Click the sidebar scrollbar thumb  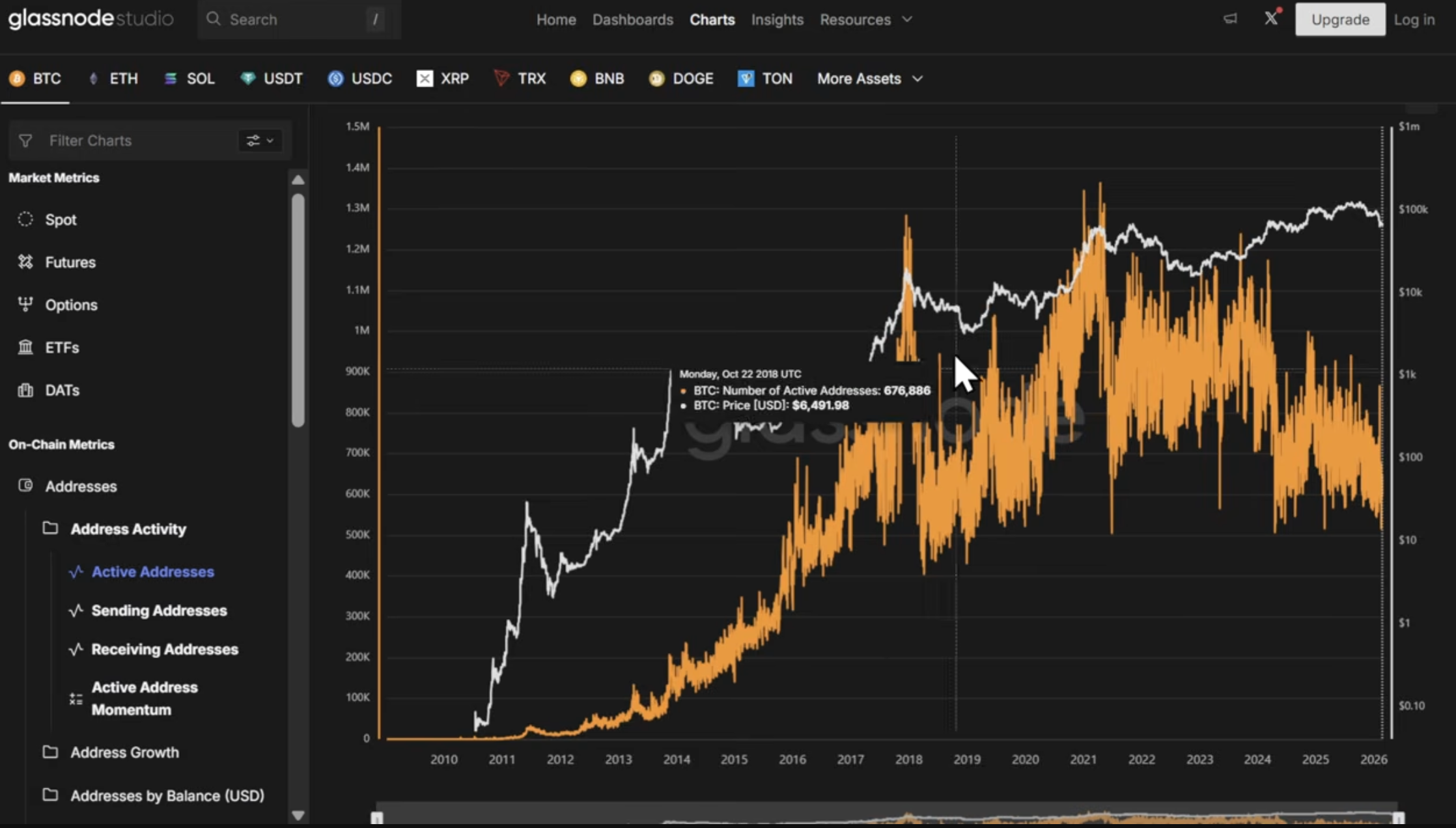[x=298, y=310]
